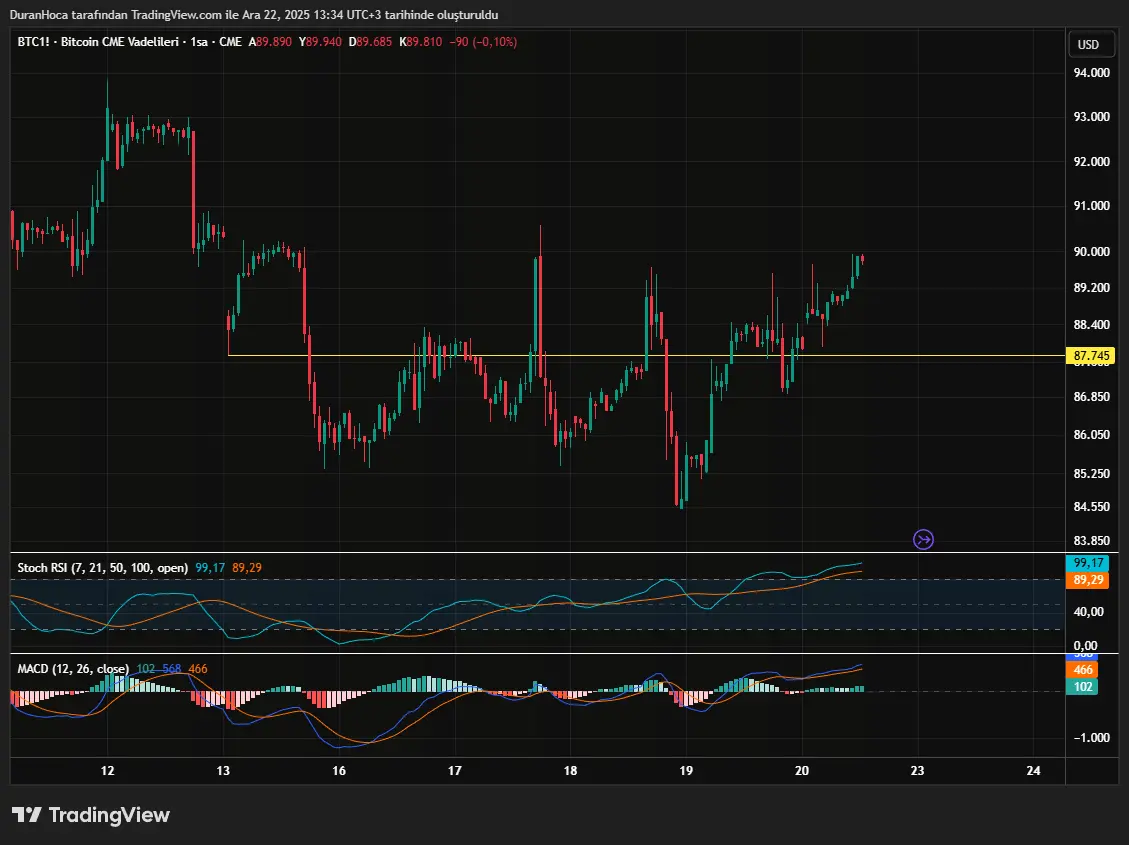
Task: Click the 91.000 price axis label
Action: pos(1091,206)
